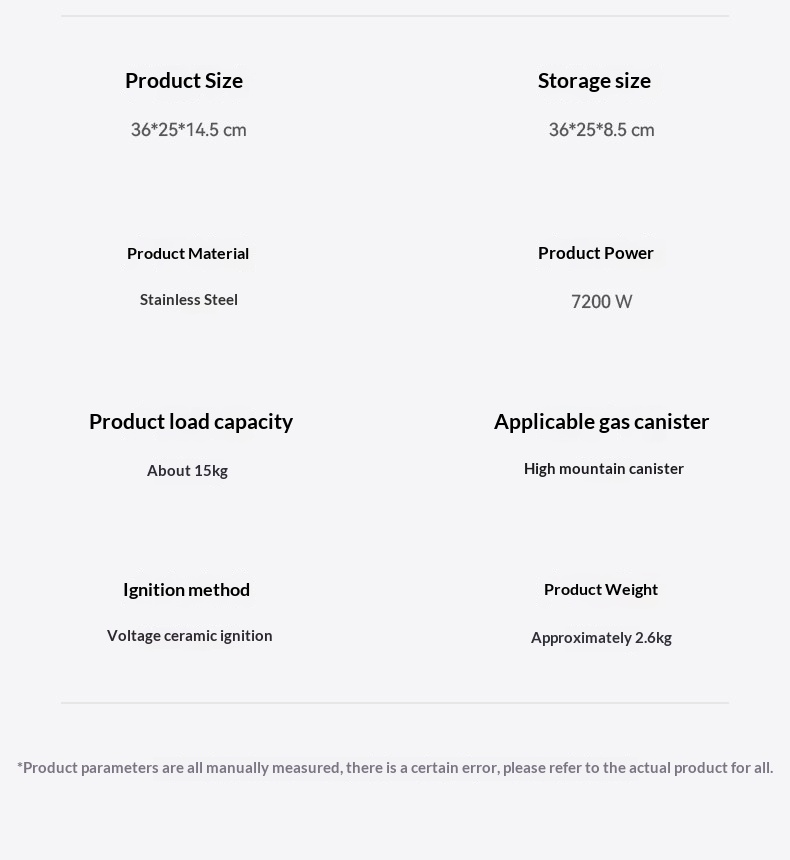Click the manually measured disclaimer footnote
Viewport: 790px width, 860px height.
395,768
